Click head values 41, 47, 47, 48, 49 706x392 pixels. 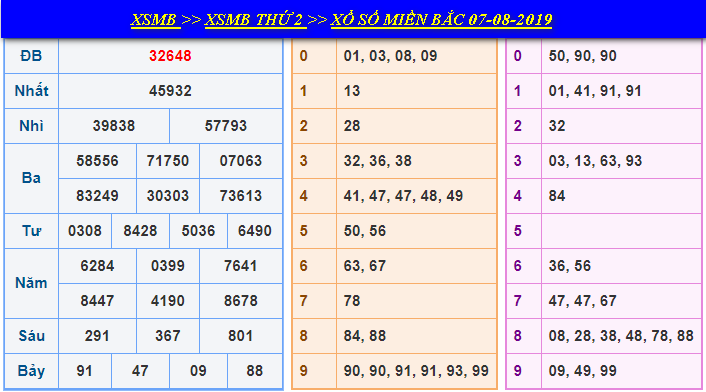click(403, 196)
